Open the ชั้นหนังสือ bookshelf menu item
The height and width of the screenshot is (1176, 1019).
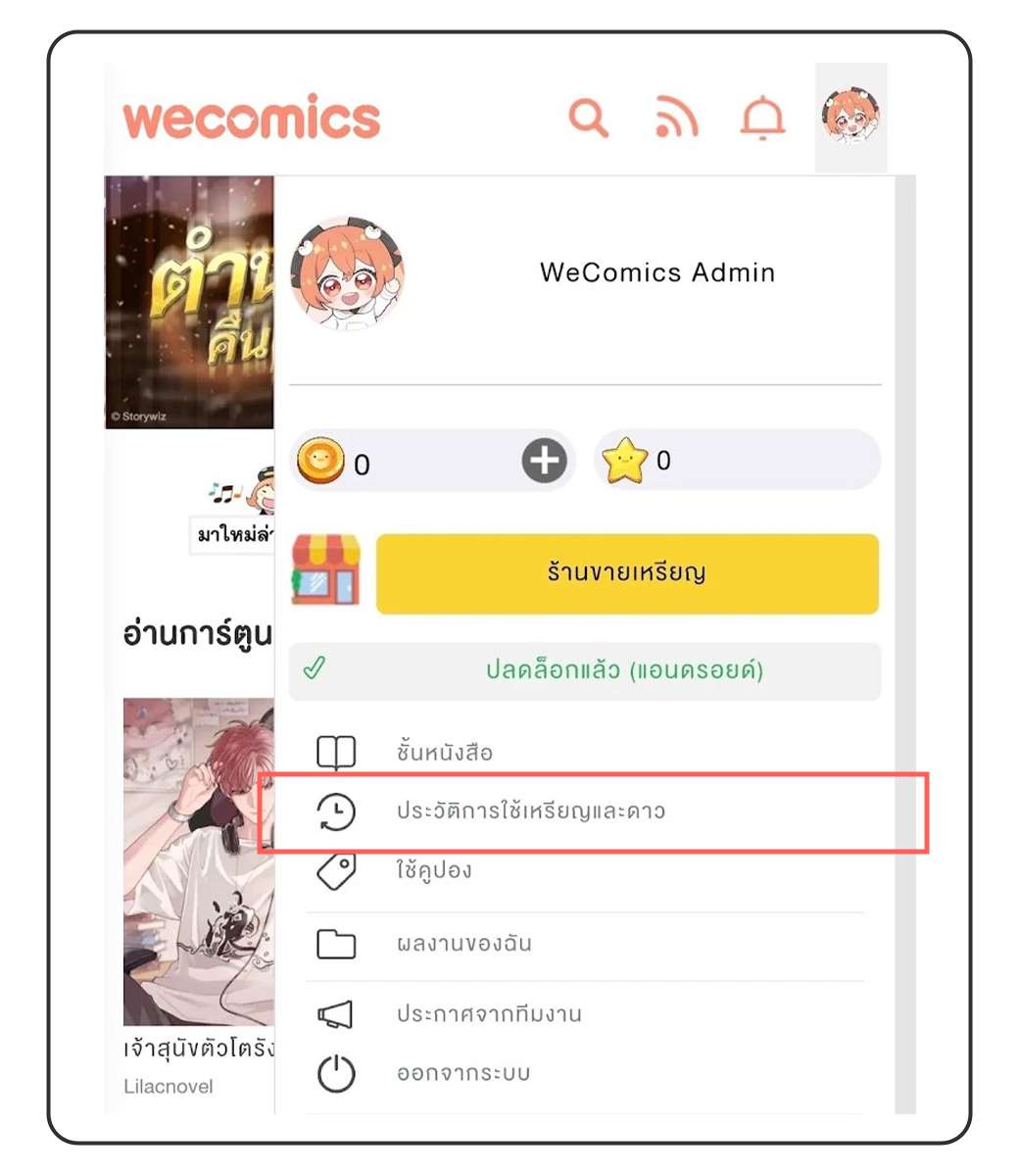585,753
